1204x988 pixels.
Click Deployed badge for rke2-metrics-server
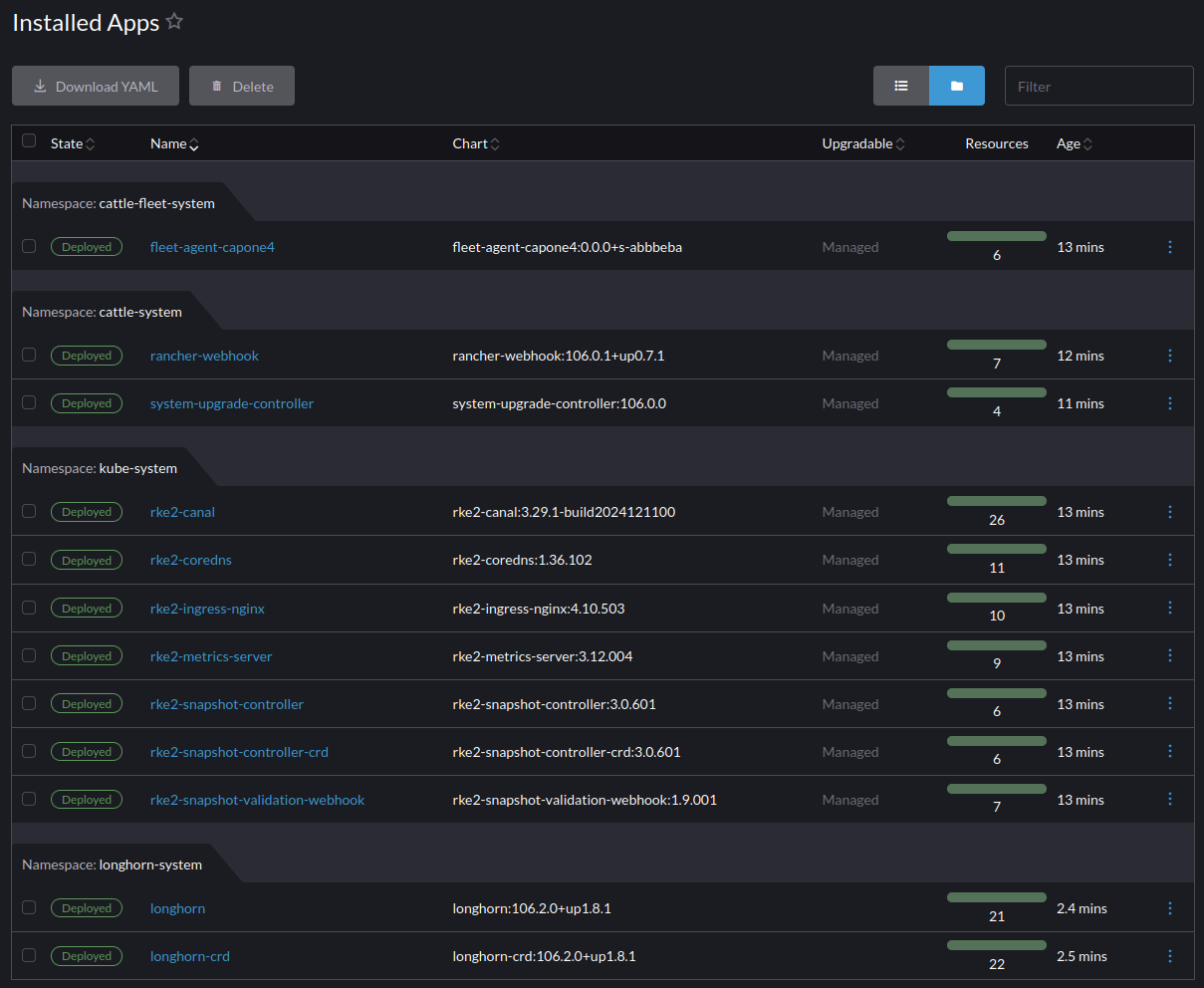87,656
